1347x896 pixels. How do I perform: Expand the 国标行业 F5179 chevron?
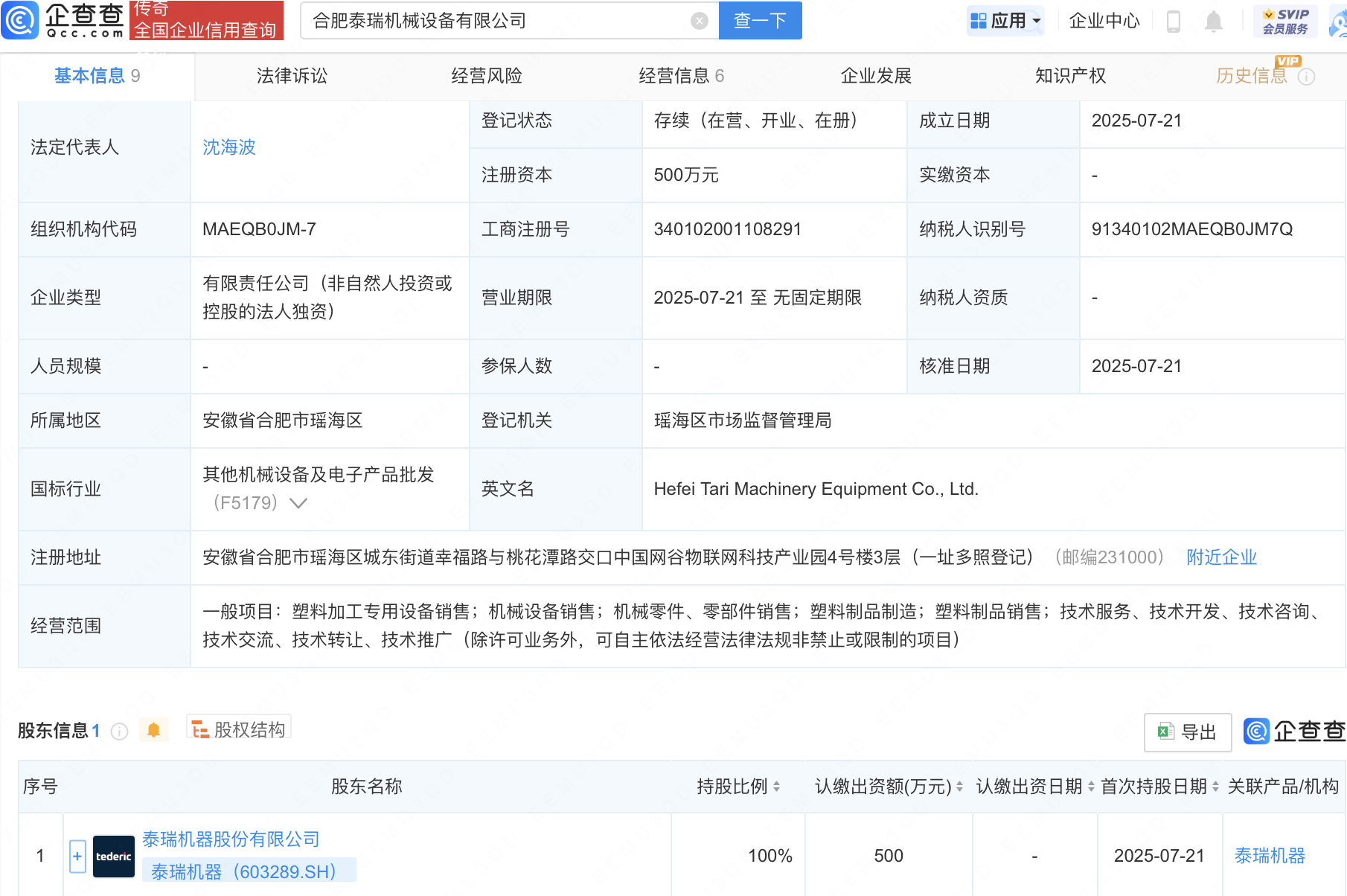(298, 504)
